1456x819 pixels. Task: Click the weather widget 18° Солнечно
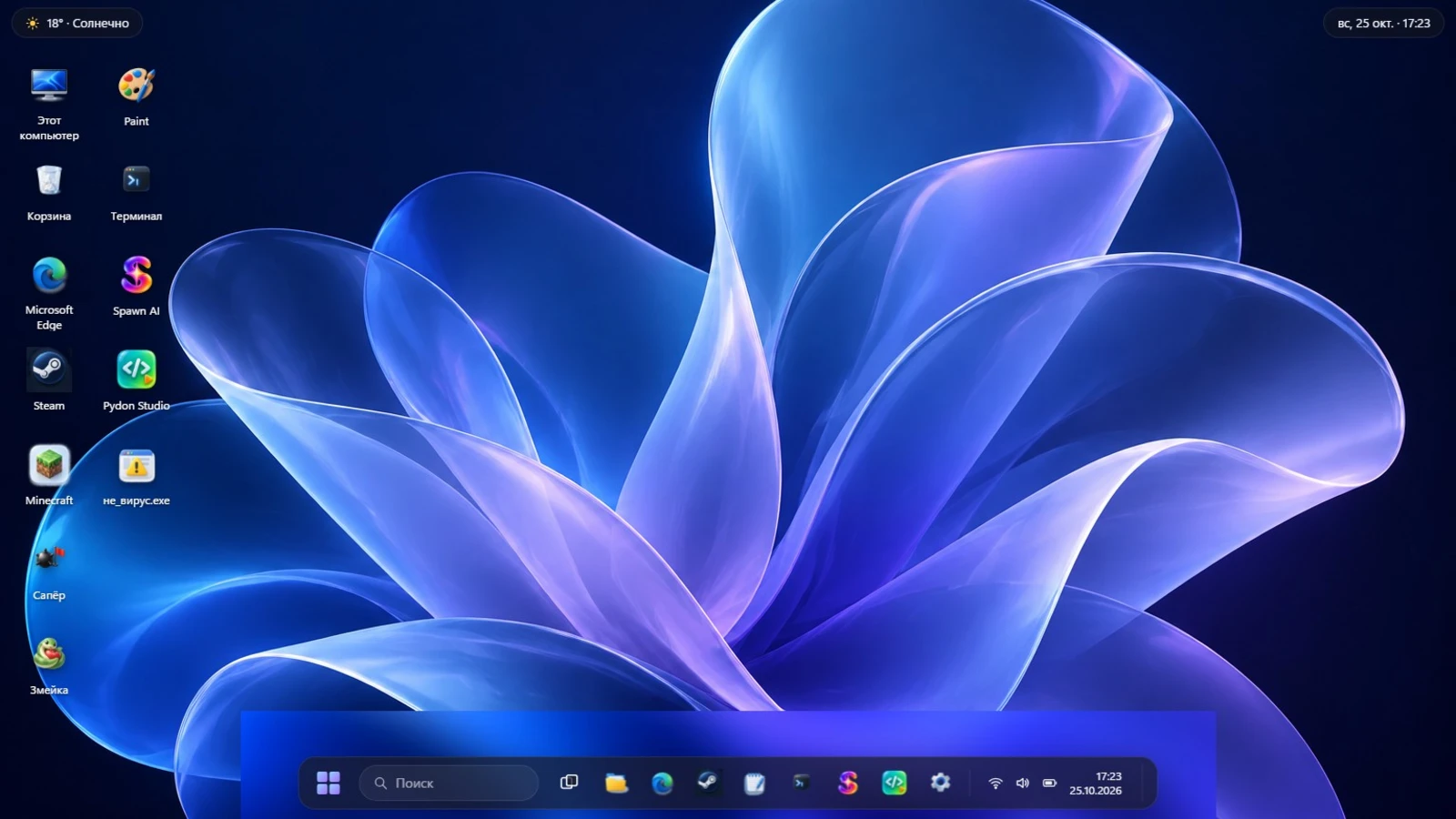click(x=77, y=23)
